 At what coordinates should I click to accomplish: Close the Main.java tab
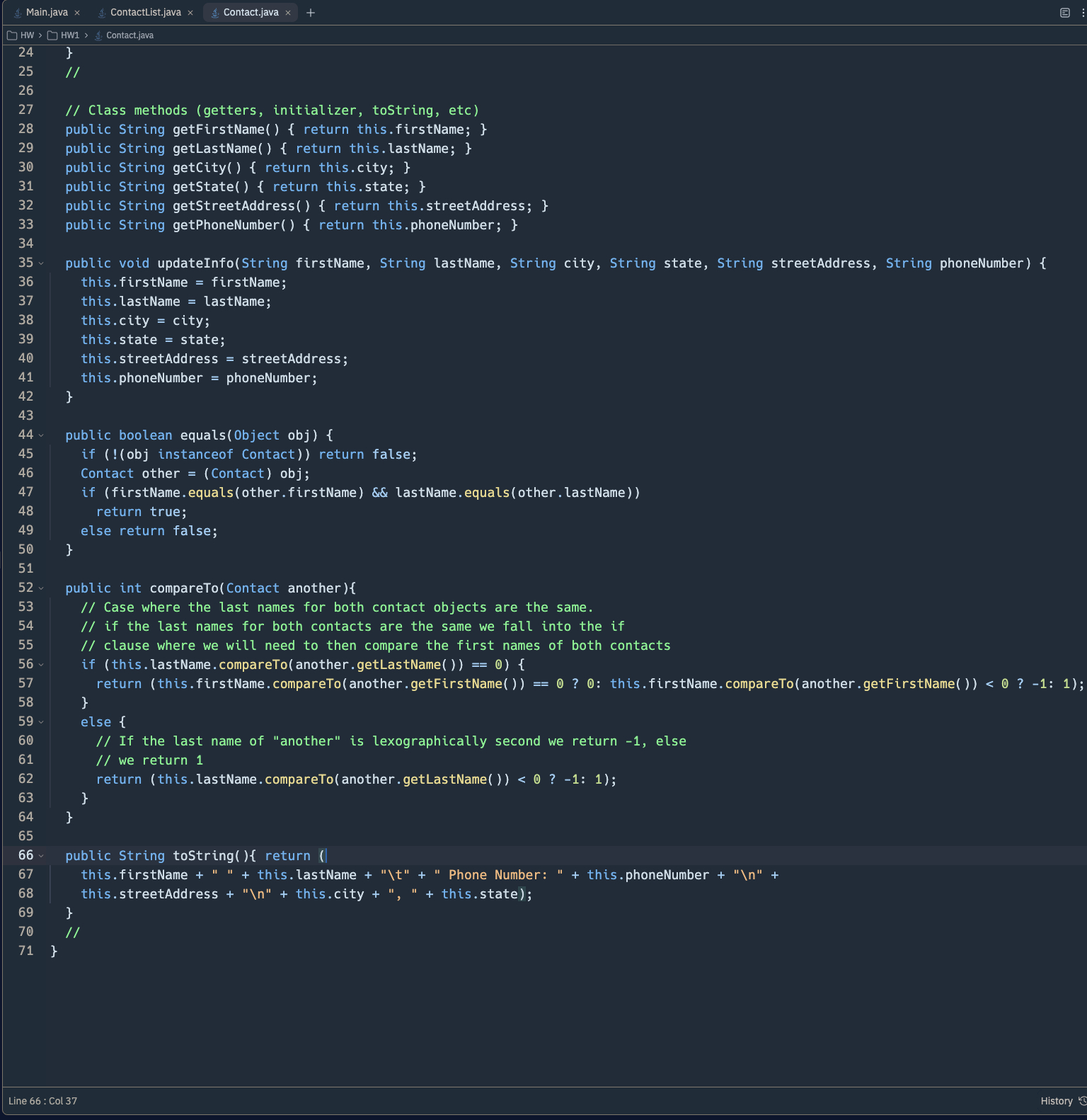[x=77, y=13]
